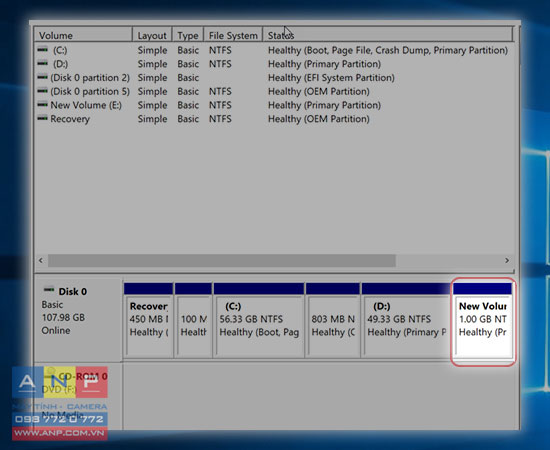Select the Disk 0 partition 2 drive icon
550x450 pixels.
pyautogui.click(x=42, y=77)
